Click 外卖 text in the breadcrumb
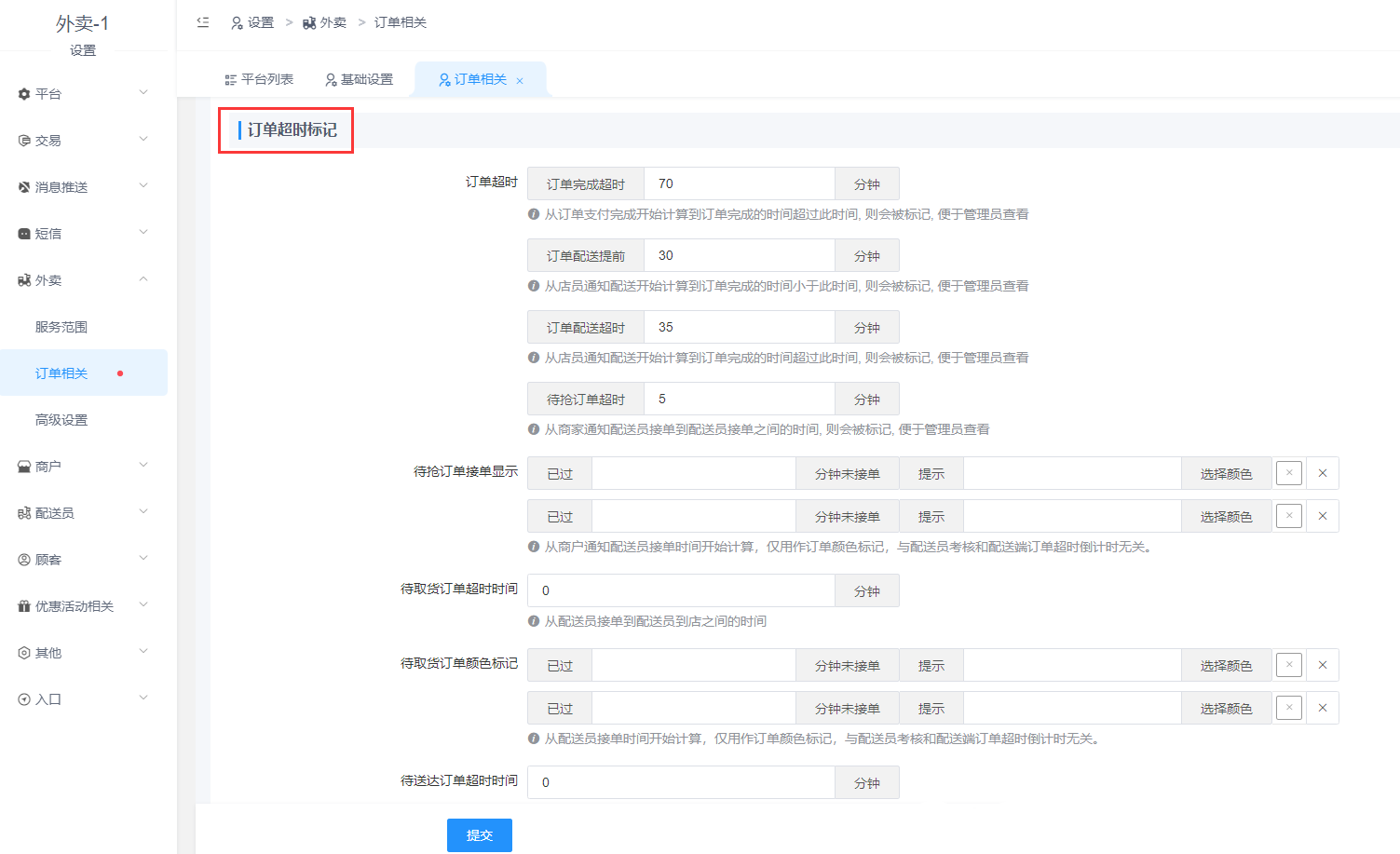1400x854 pixels. coord(333,22)
